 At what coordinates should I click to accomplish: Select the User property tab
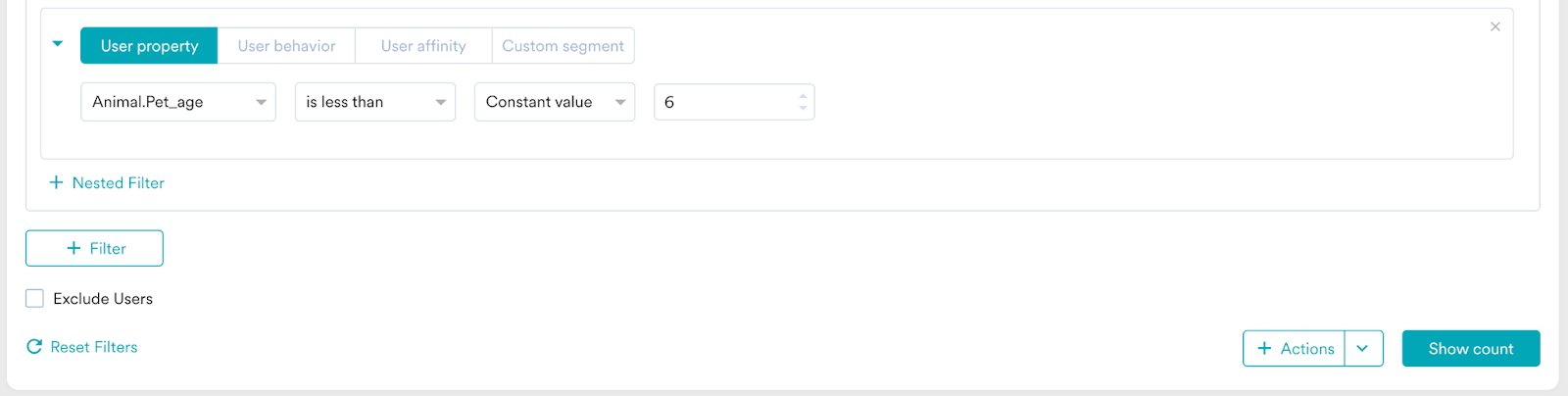point(149,46)
